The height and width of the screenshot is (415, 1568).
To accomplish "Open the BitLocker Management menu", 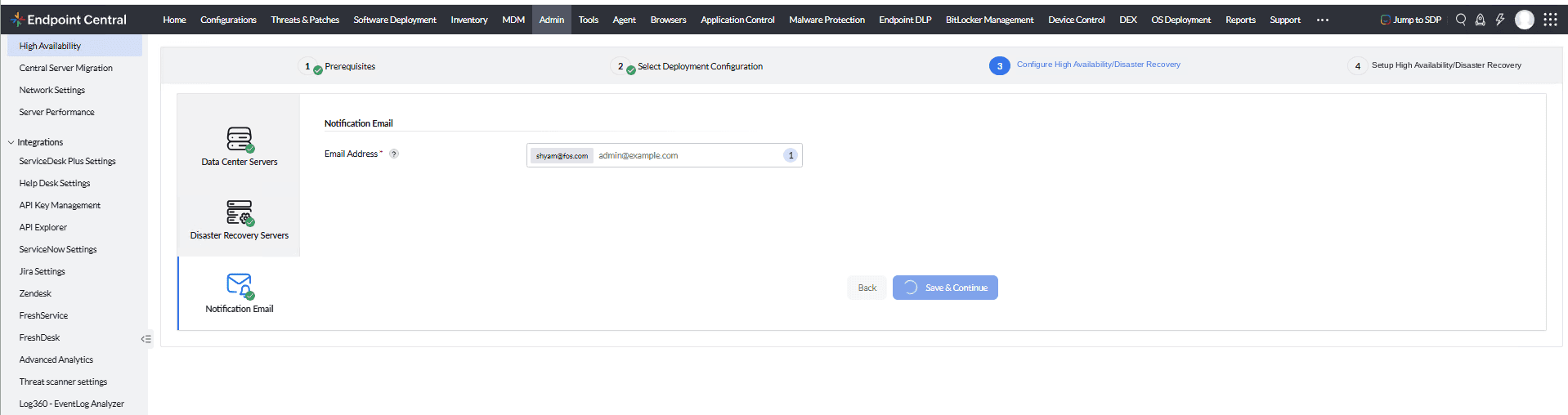I will [989, 20].
